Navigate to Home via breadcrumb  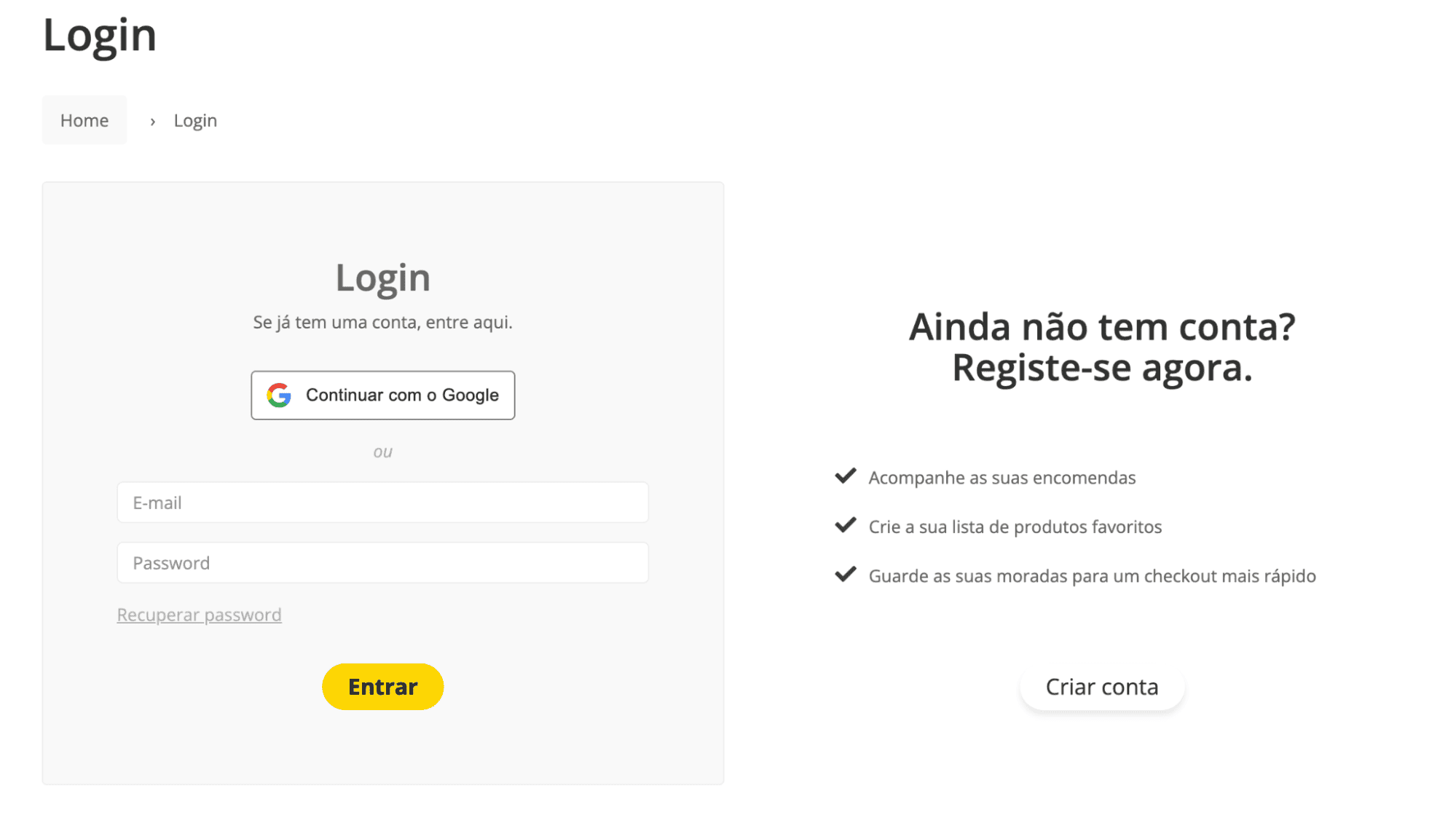pos(84,119)
